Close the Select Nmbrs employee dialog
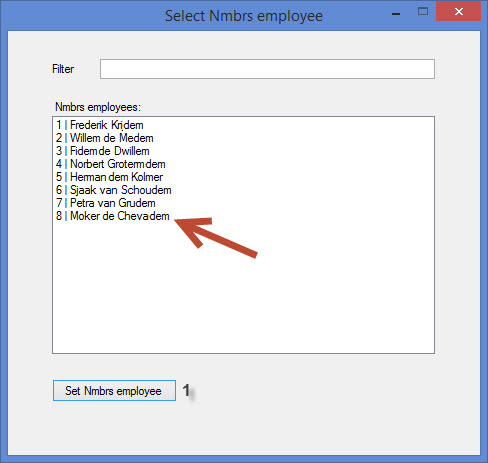The image size is (488, 463). [458, 12]
